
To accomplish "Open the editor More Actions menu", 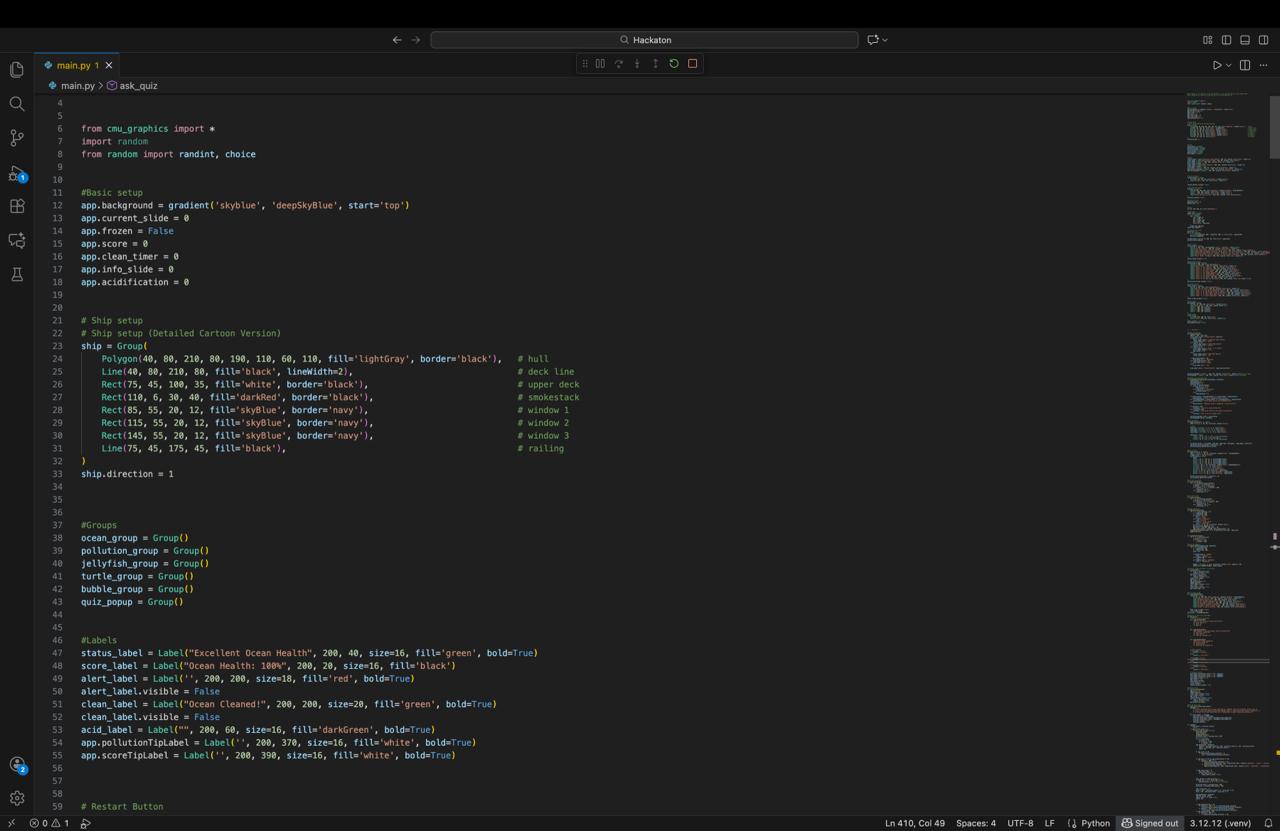I will pos(1264,65).
